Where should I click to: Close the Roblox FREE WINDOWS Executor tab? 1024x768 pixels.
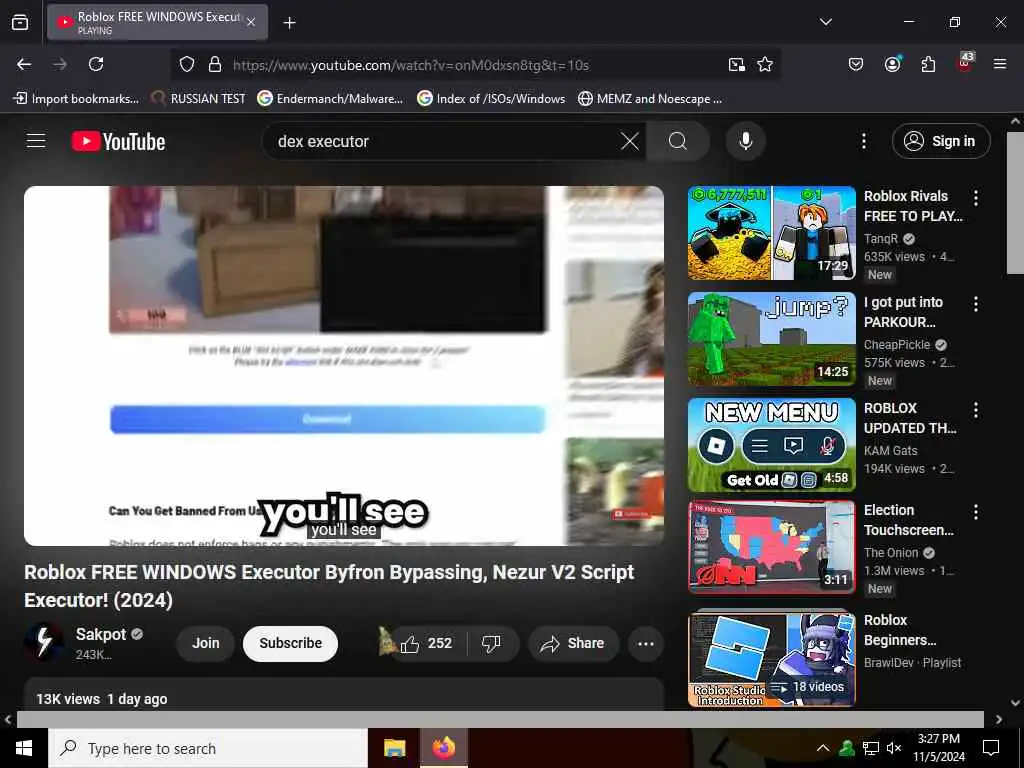click(x=251, y=22)
